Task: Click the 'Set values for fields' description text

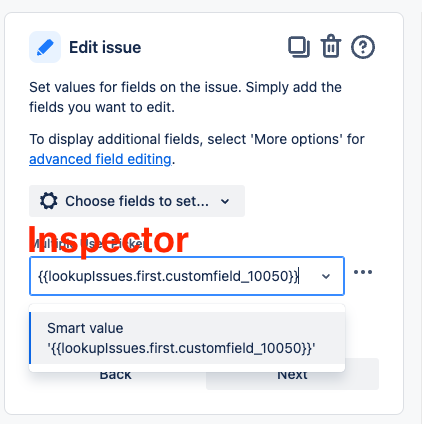Action: (185, 97)
